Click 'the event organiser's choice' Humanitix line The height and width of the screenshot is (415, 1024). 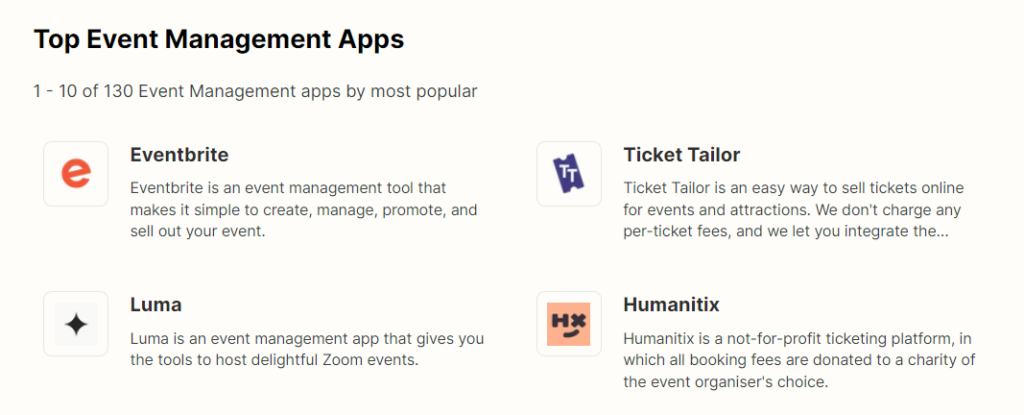pyautogui.click(x=726, y=382)
